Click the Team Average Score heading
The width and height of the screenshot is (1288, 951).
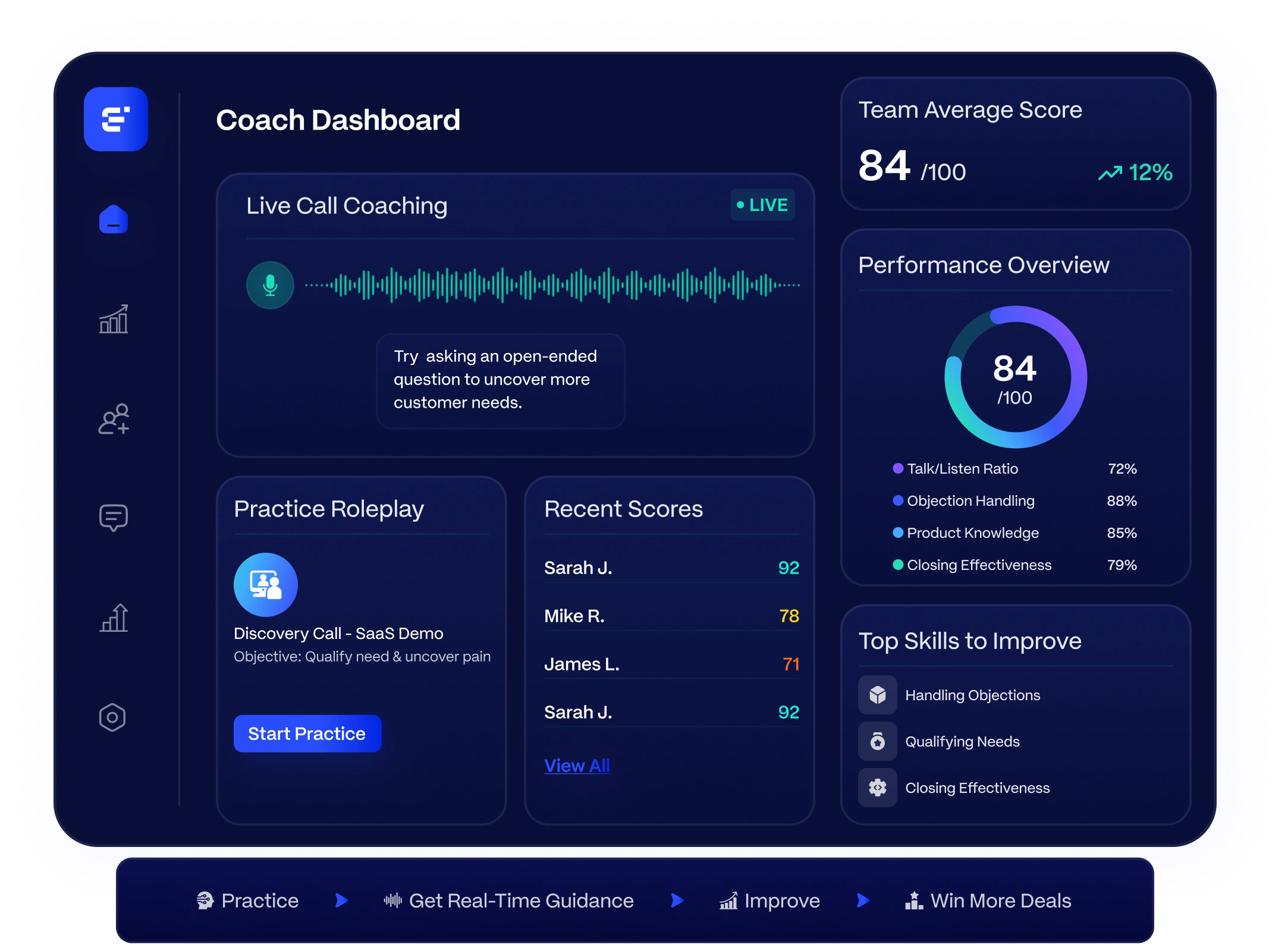(970, 110)
